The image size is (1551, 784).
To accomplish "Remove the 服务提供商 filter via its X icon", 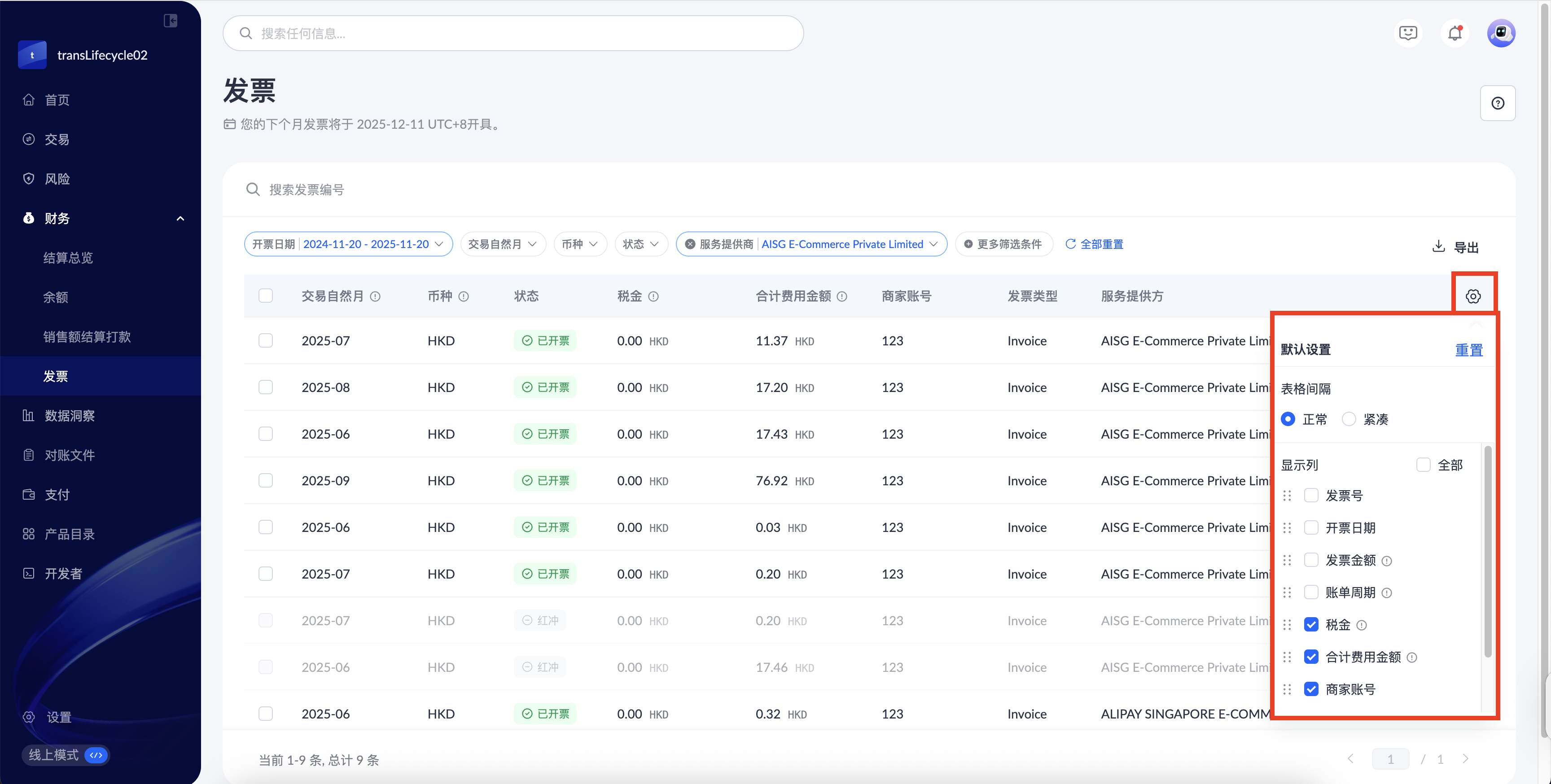I will click(x=690, y=244).
